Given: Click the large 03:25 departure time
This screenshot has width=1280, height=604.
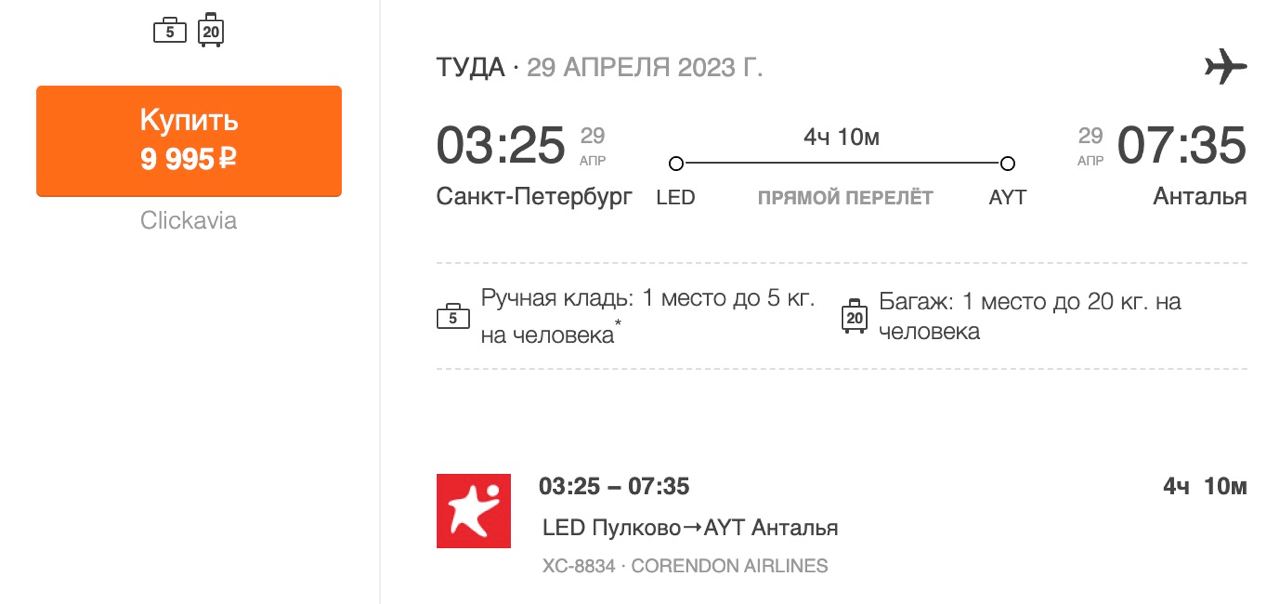Looking at the screenshot, I should [501, 145].
